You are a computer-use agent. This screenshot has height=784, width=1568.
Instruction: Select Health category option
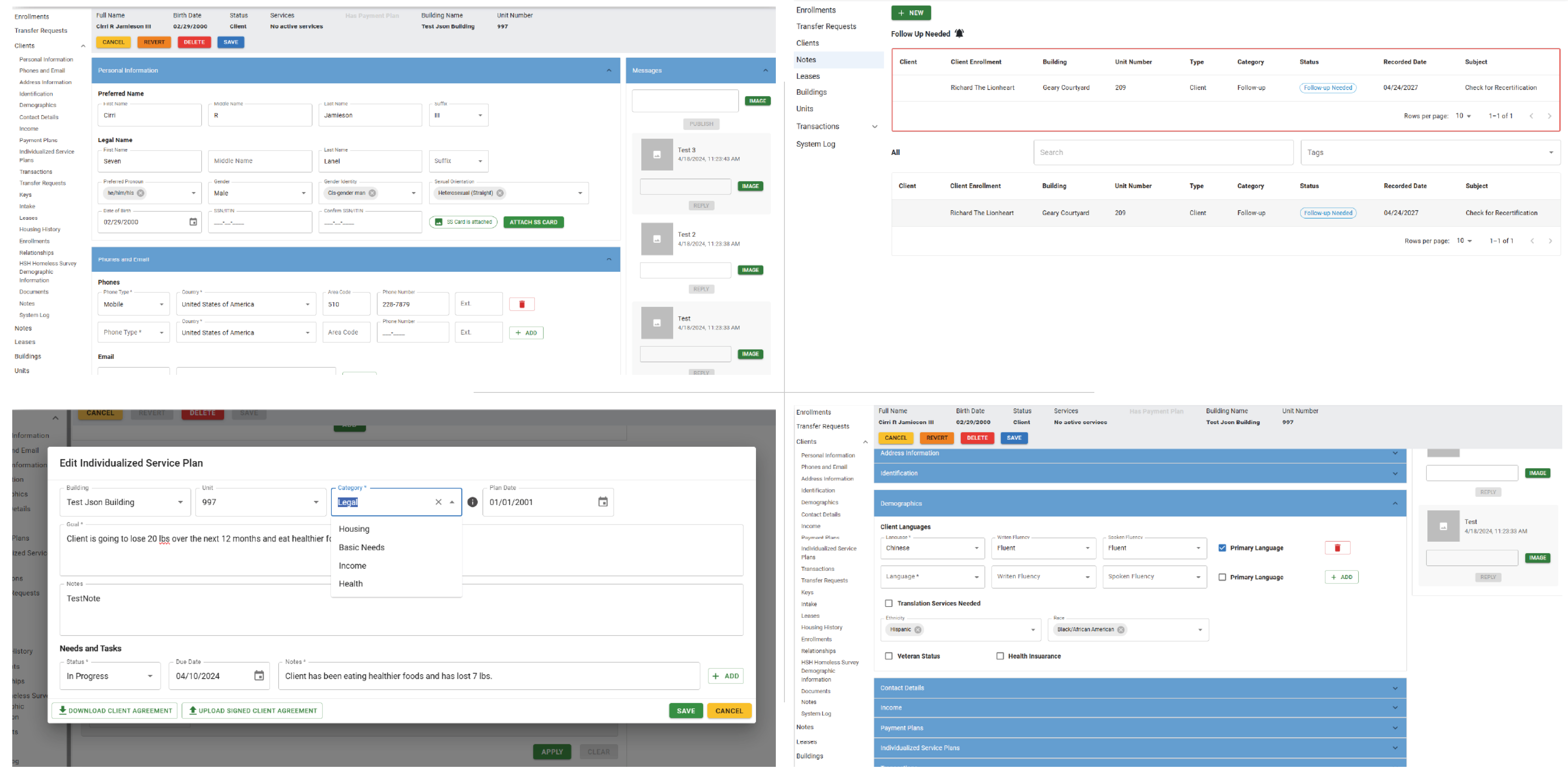[x=396, y=584]
